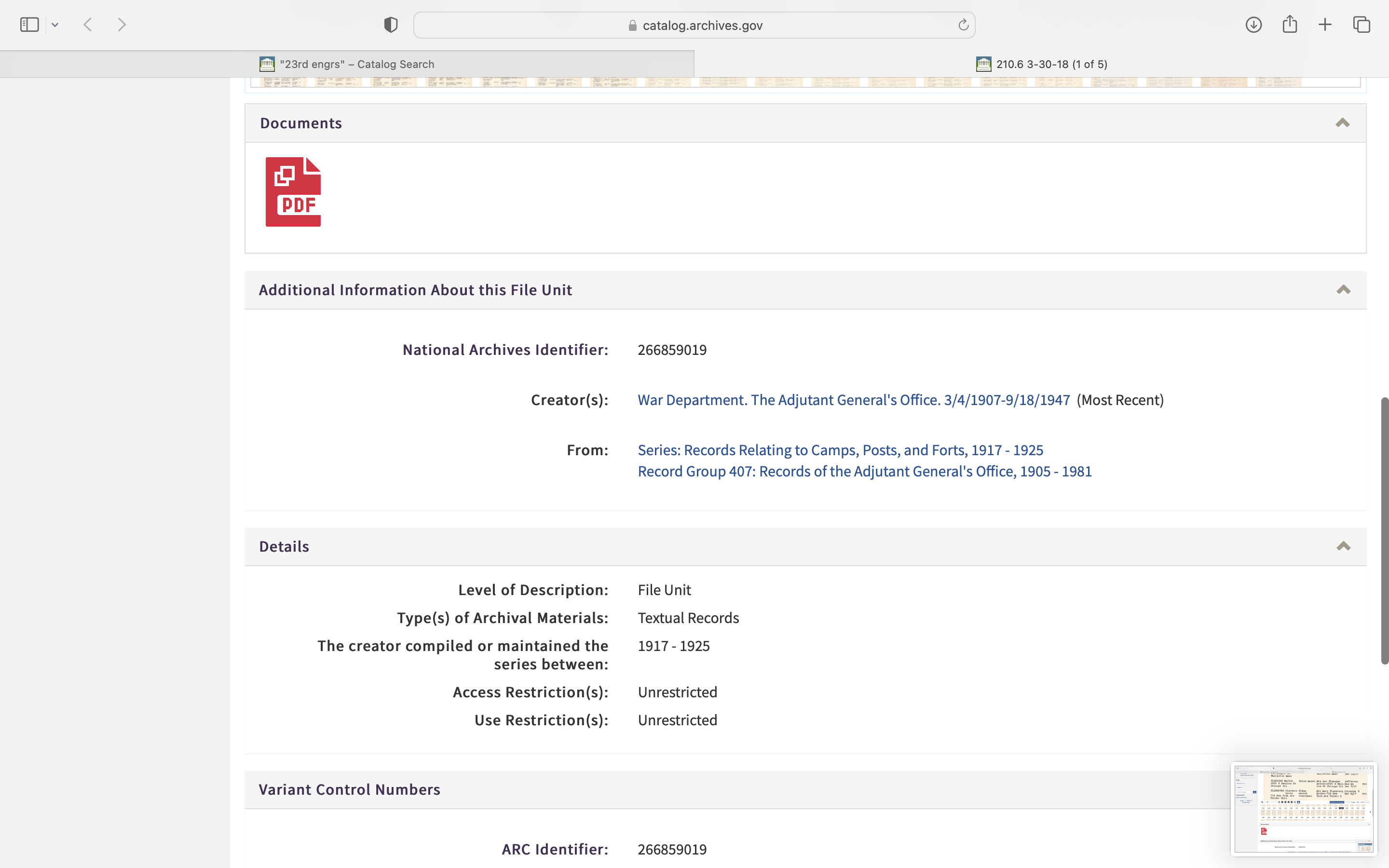
Task: Open the PDF document icon
Action: 293,192
